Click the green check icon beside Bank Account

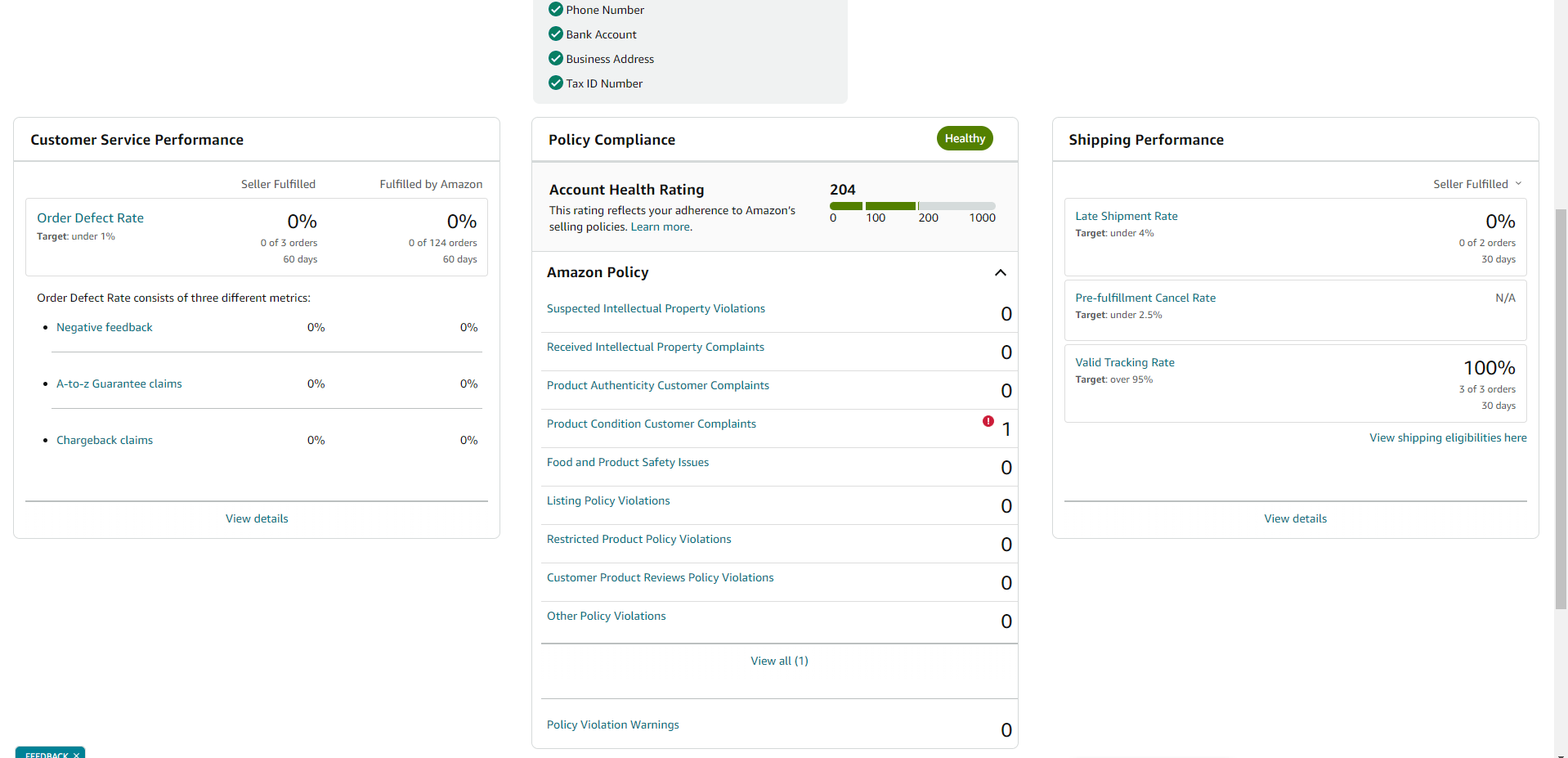[556, 34]
